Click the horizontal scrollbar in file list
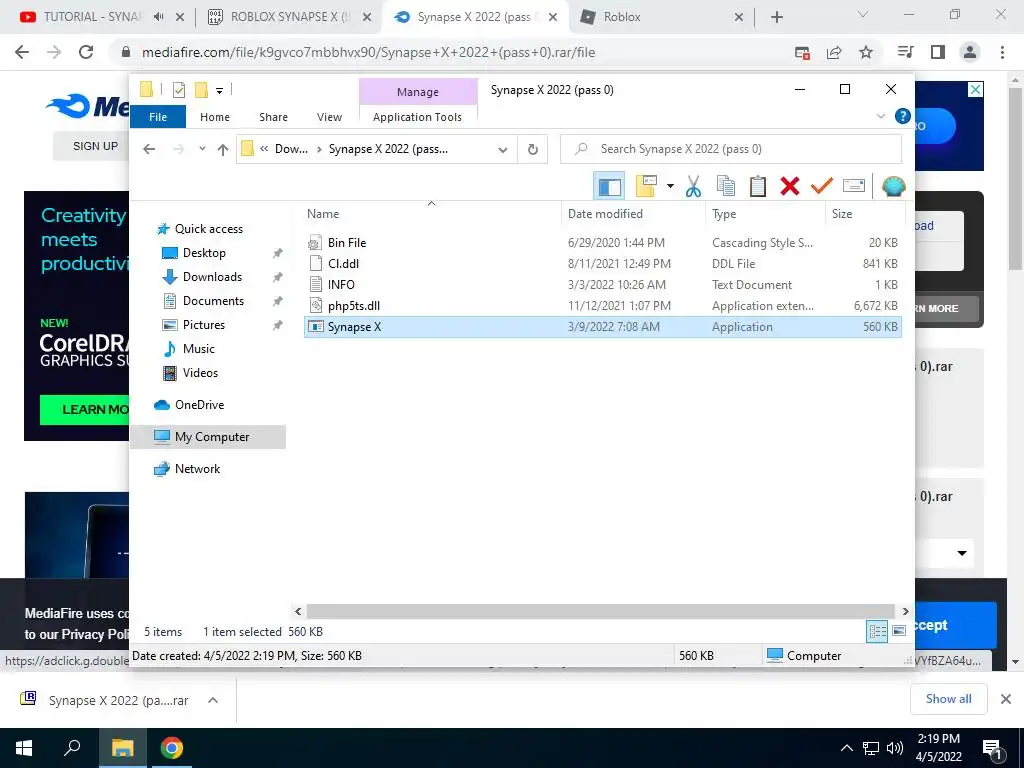1024x768 pixels. point(601,611)
